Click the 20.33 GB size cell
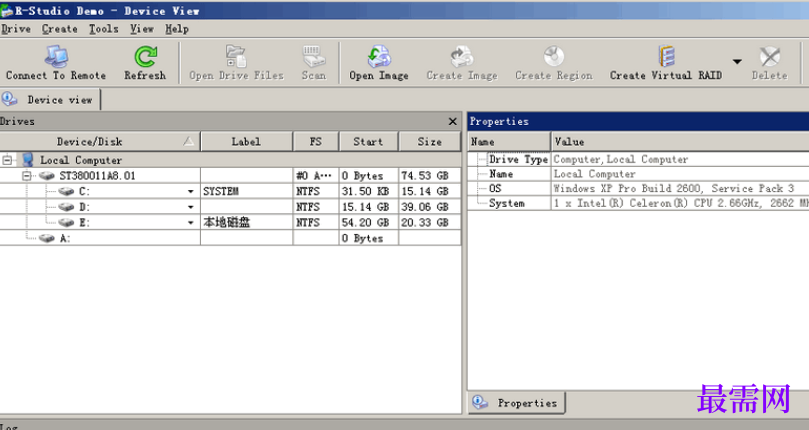Viewport: 809px width, 430px height. click(x=429, y=222)
